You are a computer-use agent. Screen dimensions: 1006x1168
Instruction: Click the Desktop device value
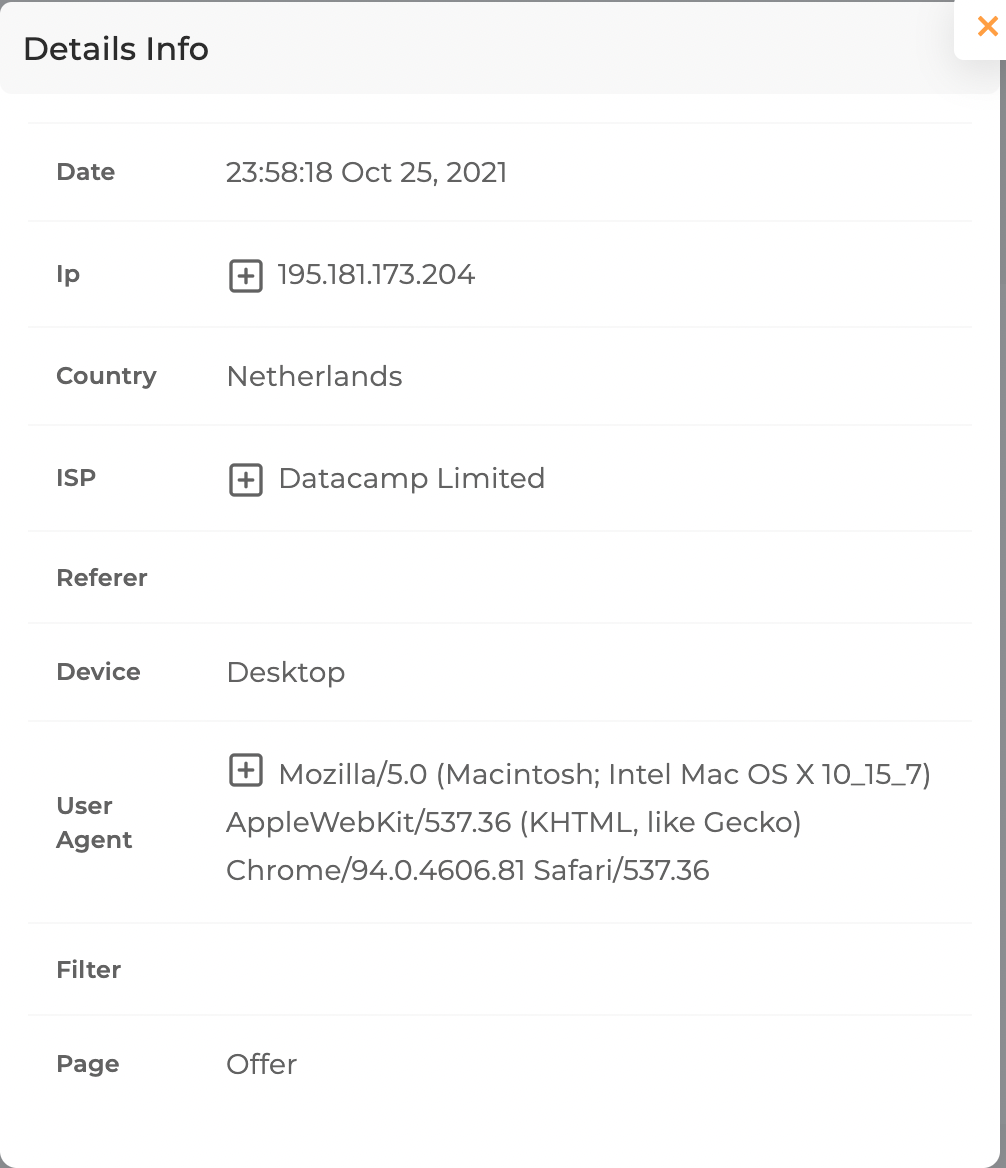[x=285, y=673]
